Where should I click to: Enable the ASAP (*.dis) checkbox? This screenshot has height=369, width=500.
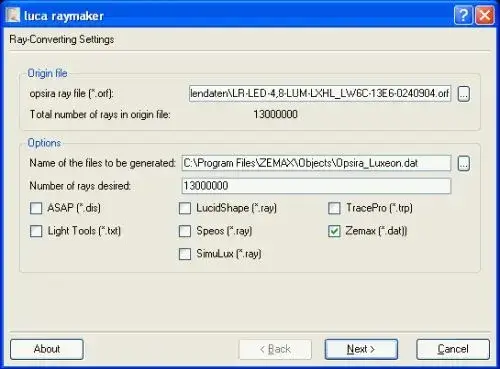point(36,208)
